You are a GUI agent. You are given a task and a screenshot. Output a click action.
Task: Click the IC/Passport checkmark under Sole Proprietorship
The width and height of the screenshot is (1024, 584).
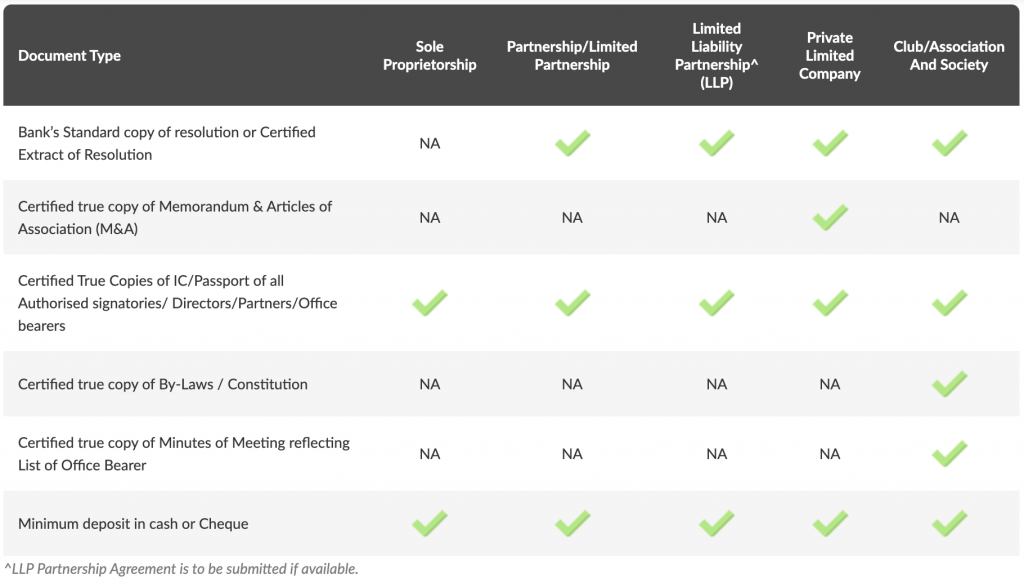[x=430, y=303]
